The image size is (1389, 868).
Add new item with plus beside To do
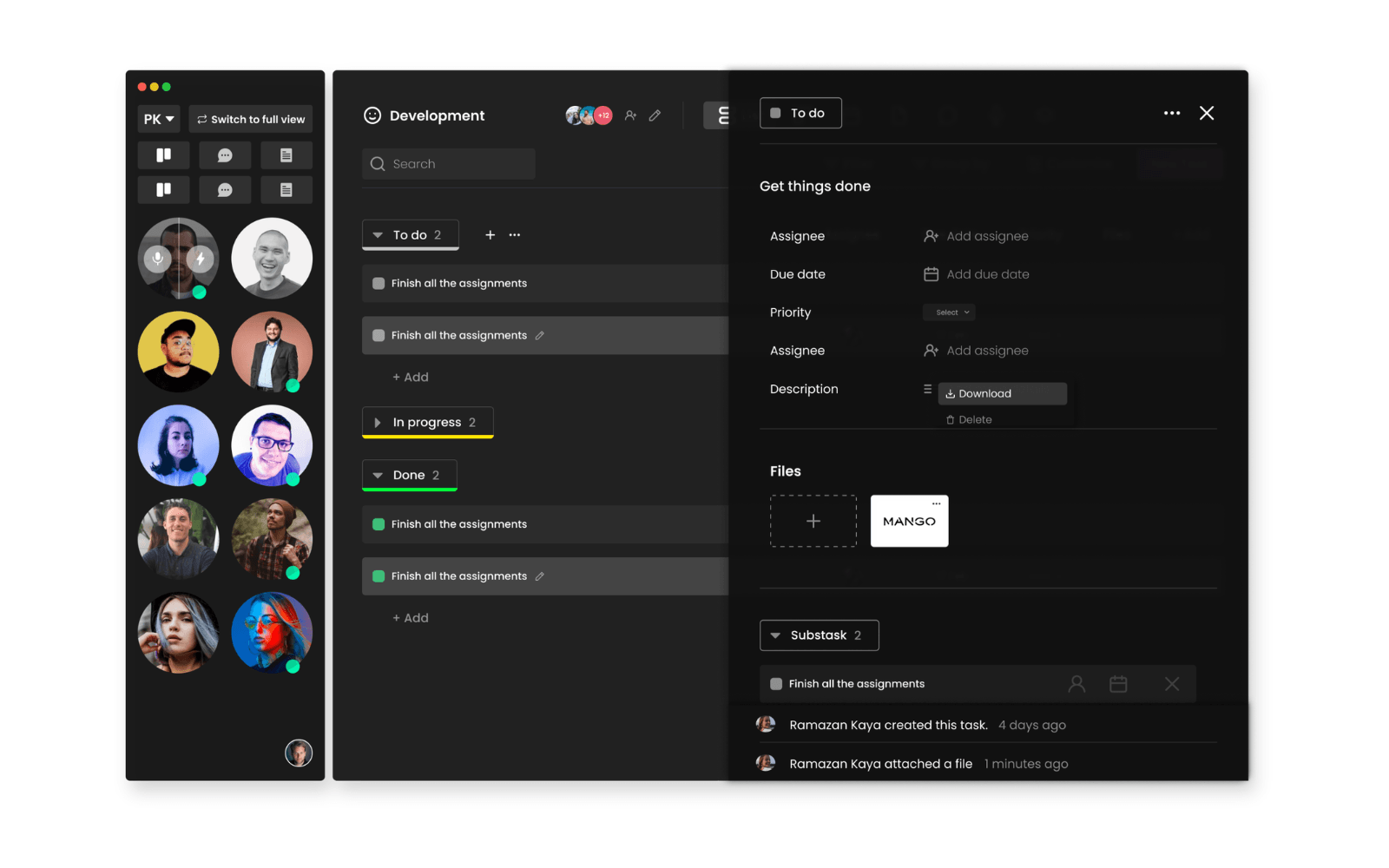[x=490, y=235]
